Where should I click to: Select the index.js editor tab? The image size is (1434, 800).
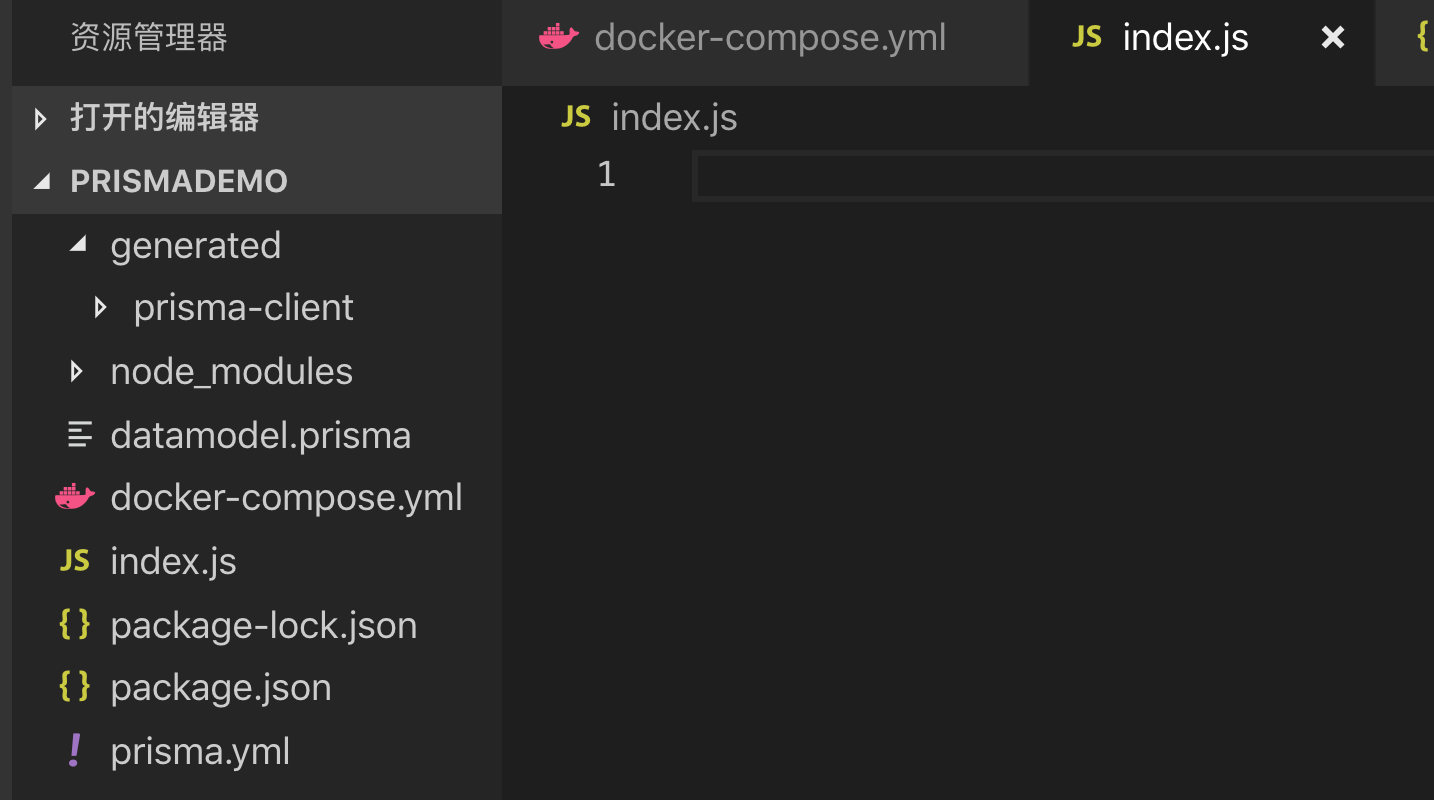point(1185,38)
